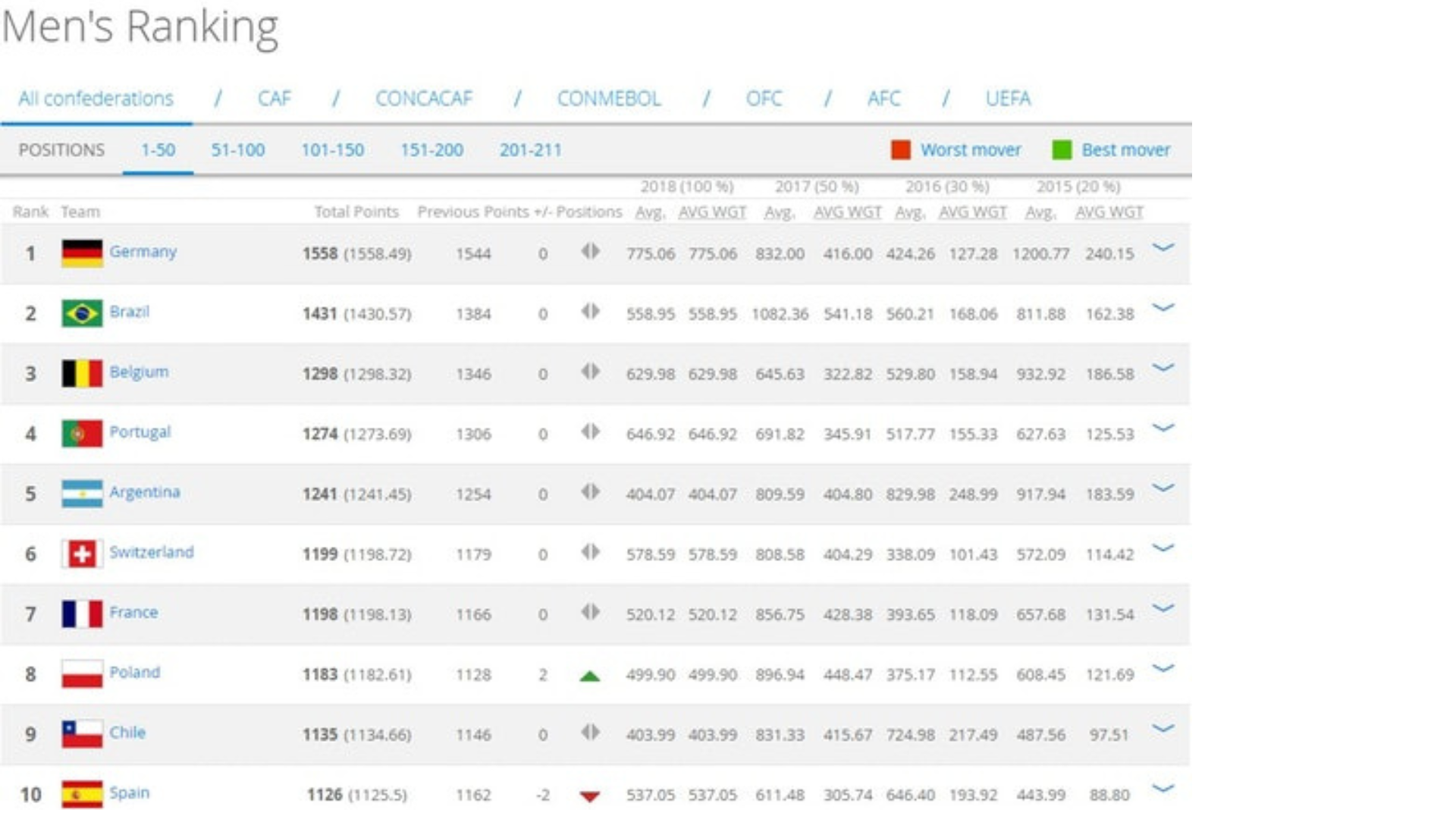Click Spain's red down-arrow mover icon
The width and height of the screenshot is (1456, 819).
590,796
